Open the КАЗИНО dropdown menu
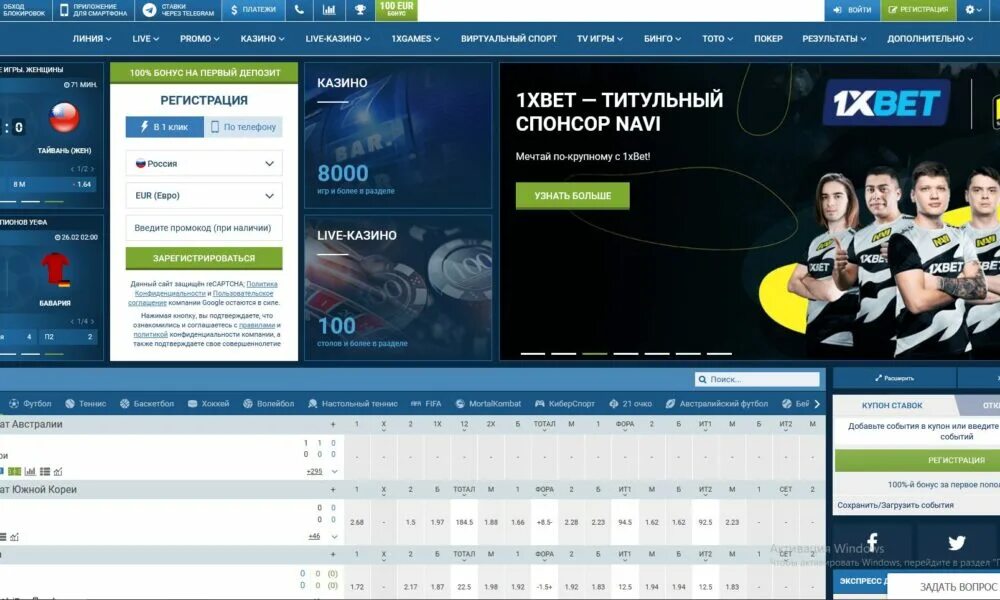Image resolution: width=1000 pixels, height=600 pixels. click(x=262, y=38)
